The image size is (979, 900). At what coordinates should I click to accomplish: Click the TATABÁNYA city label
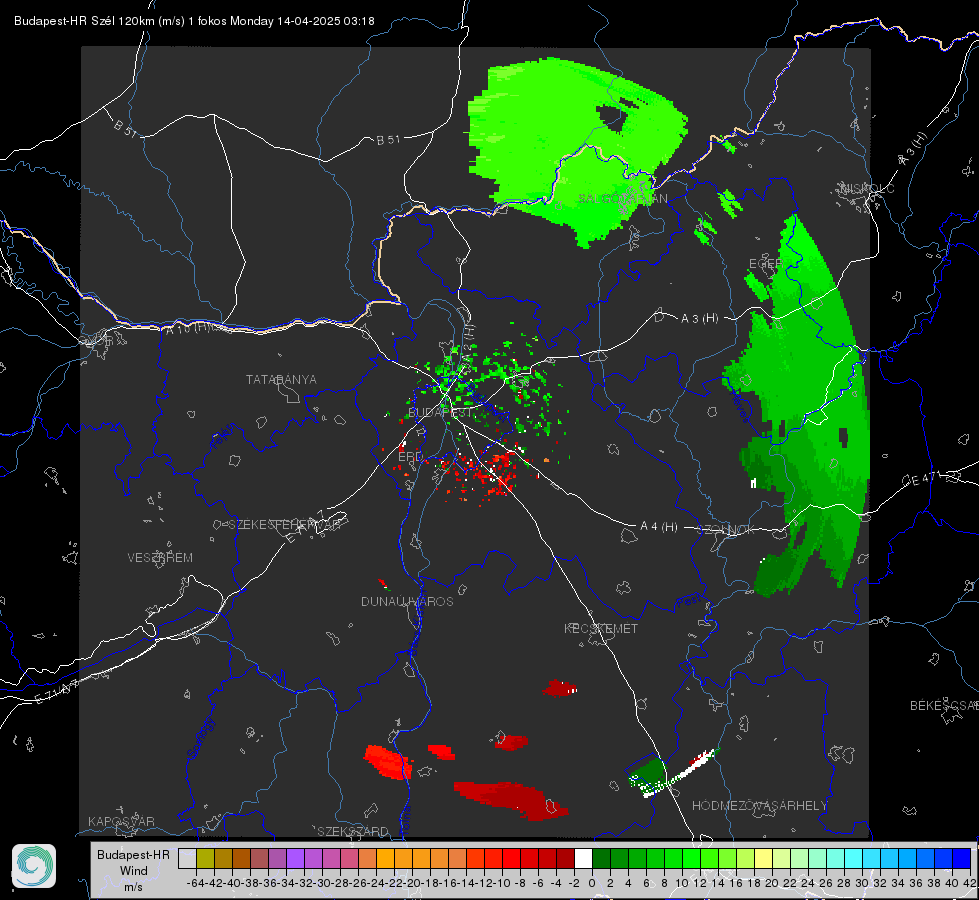coord(281,380)
